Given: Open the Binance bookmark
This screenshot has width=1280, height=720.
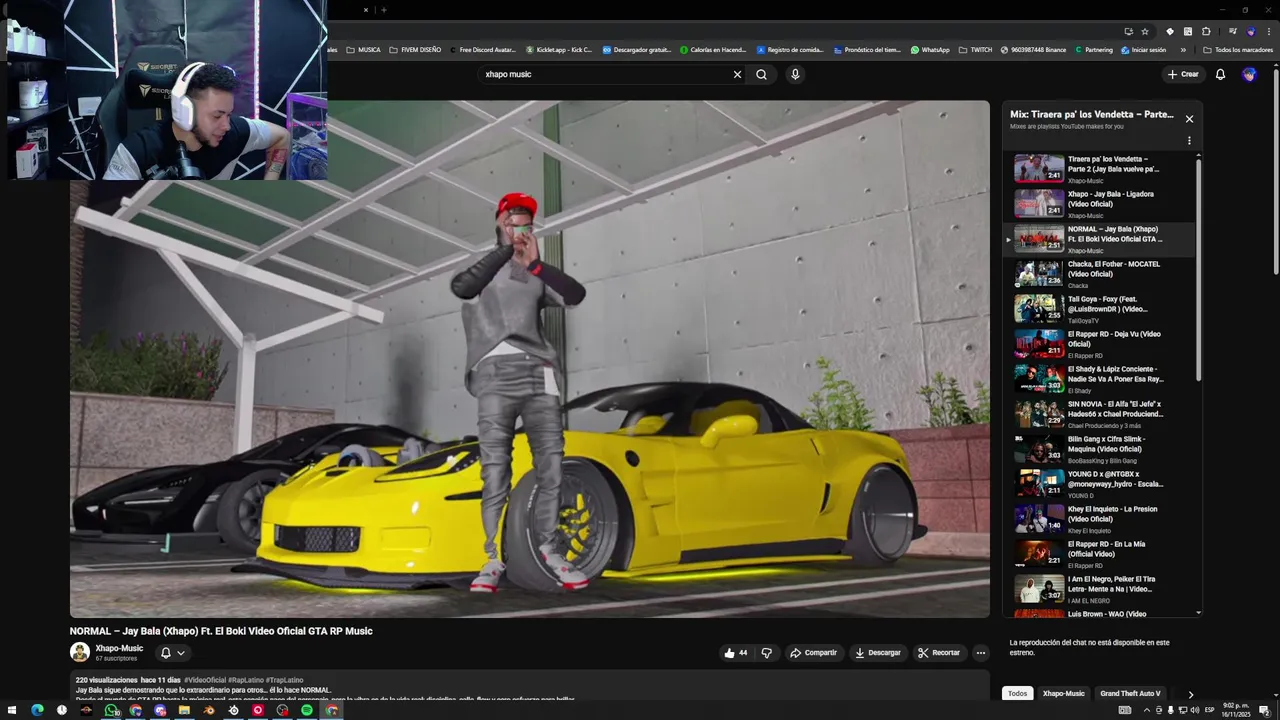Looking at the screenshot, I should [x=1033, y=50].
